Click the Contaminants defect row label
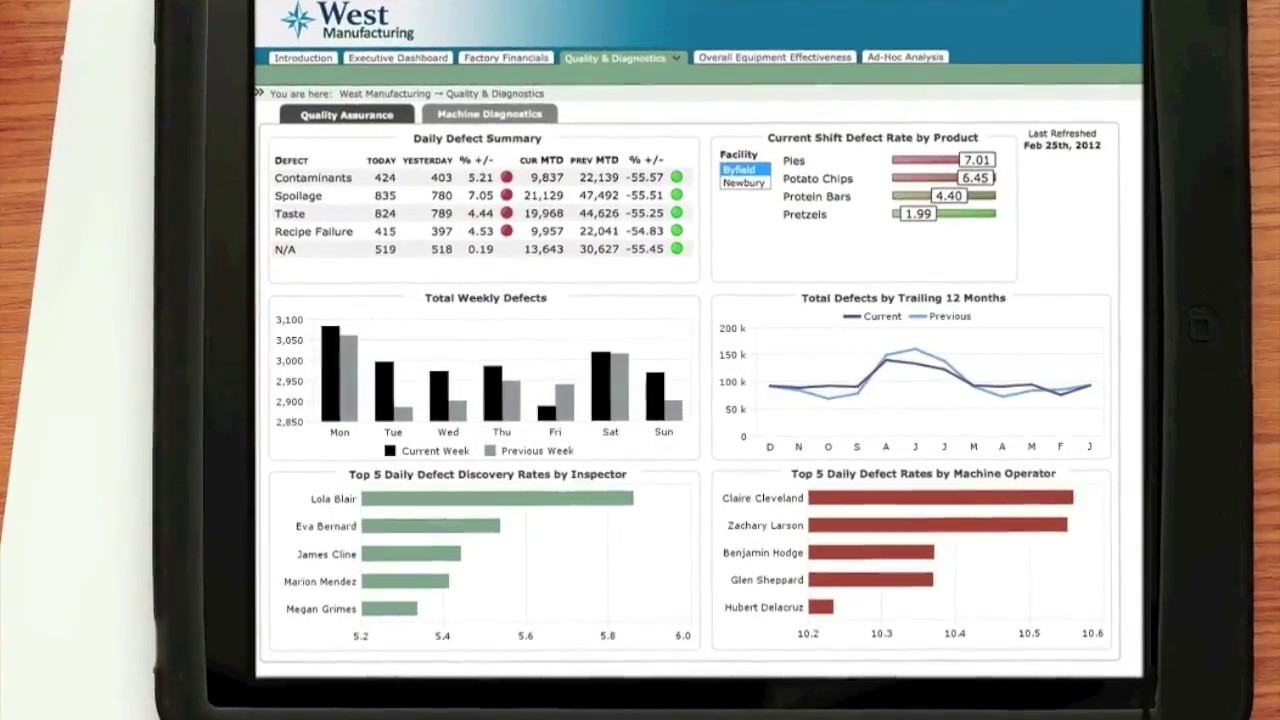 click(x=313, y=178)
